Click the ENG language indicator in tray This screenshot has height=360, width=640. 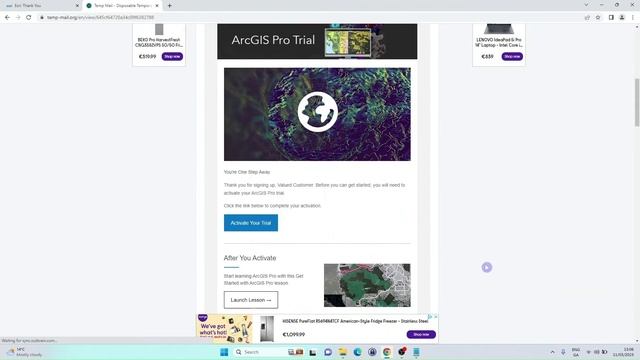coord(576,352)
